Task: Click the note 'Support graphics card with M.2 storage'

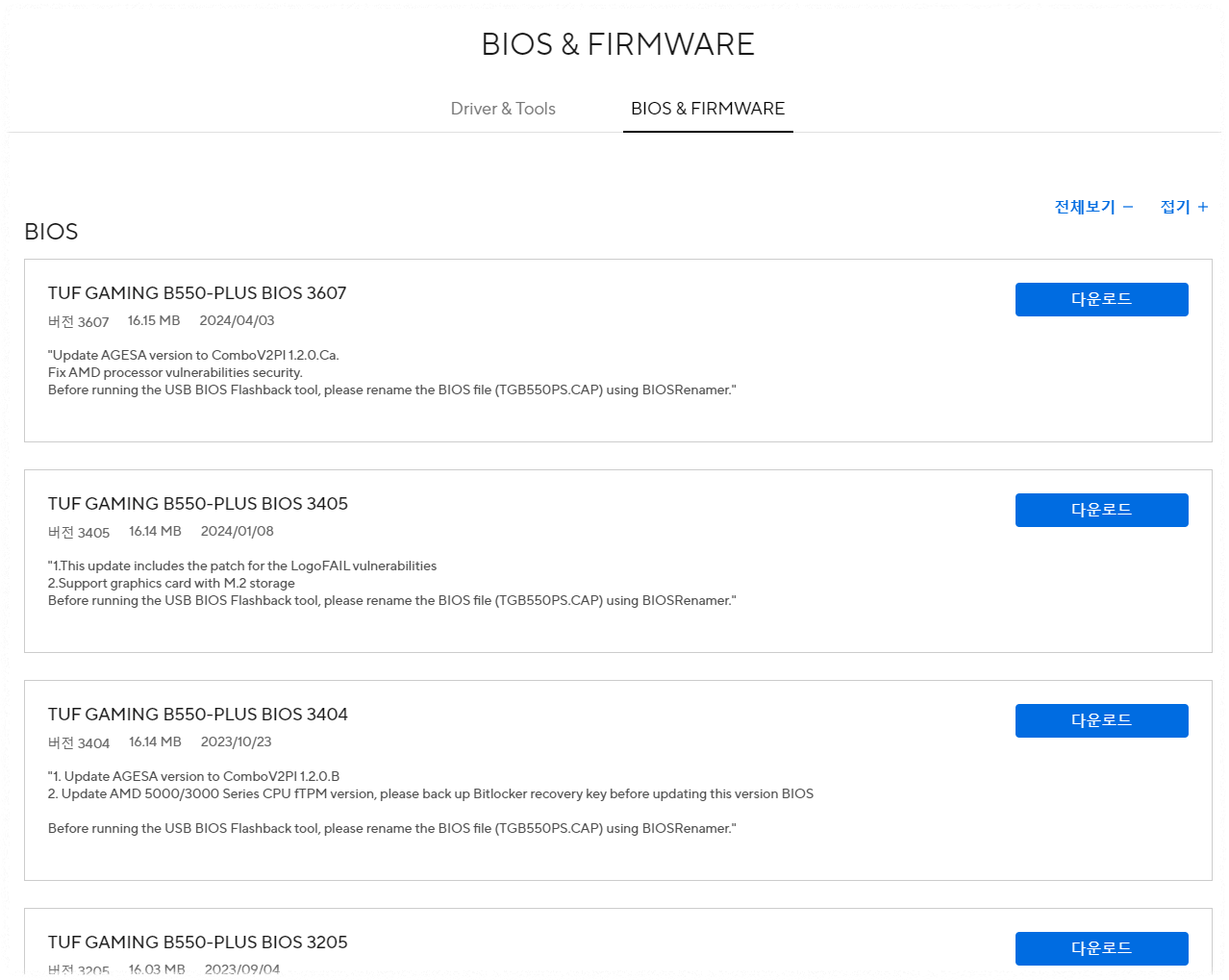Action: (x=171, y=583)
